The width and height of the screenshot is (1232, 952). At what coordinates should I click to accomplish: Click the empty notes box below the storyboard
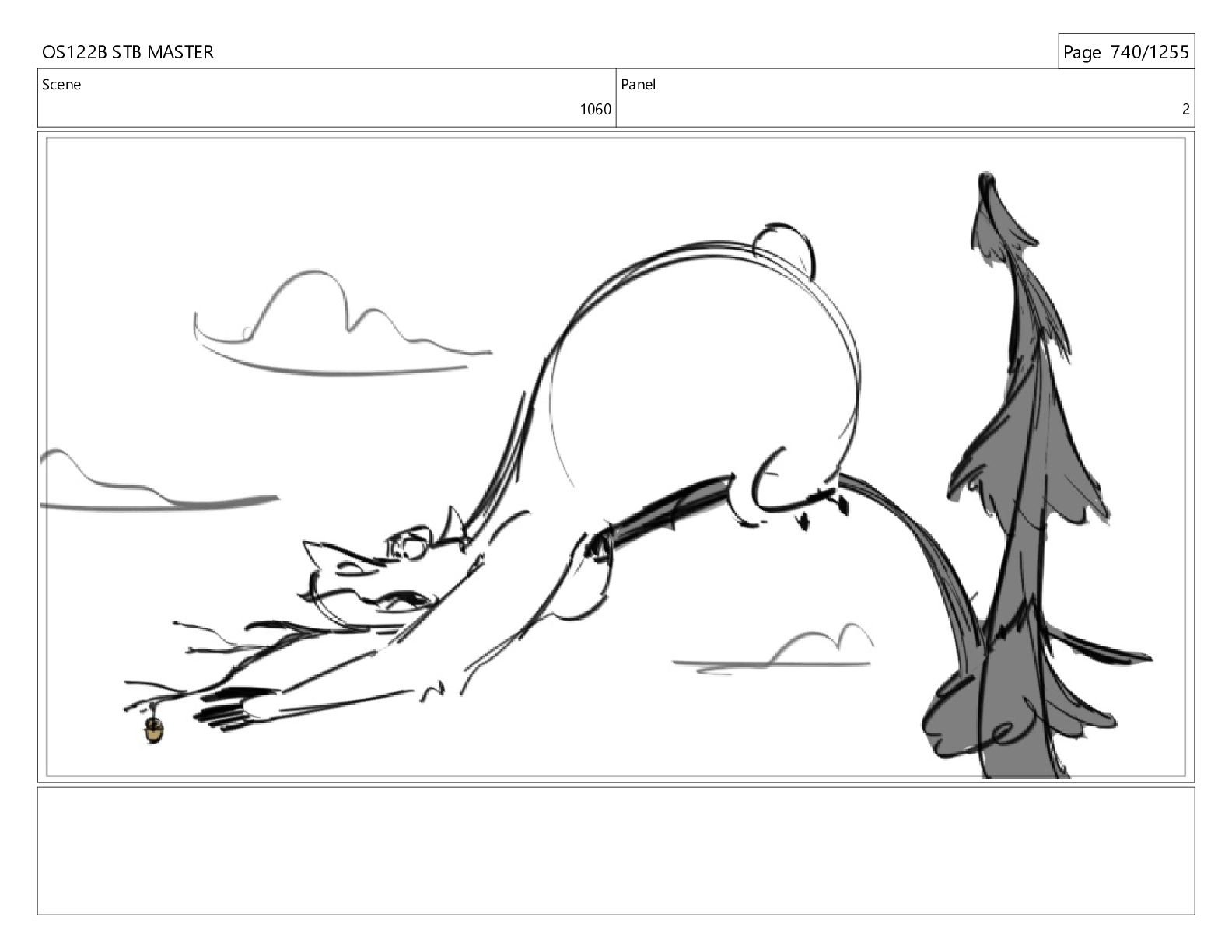[616, 851]
